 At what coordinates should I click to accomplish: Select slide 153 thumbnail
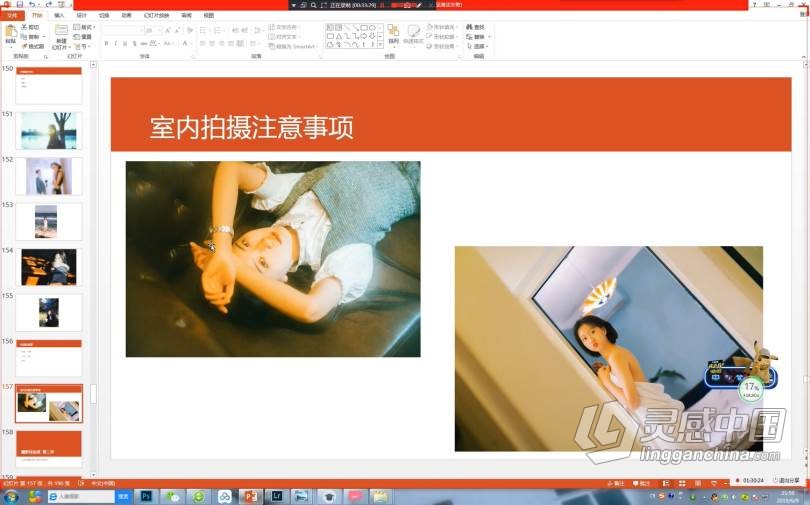click(x=49, y=222)
